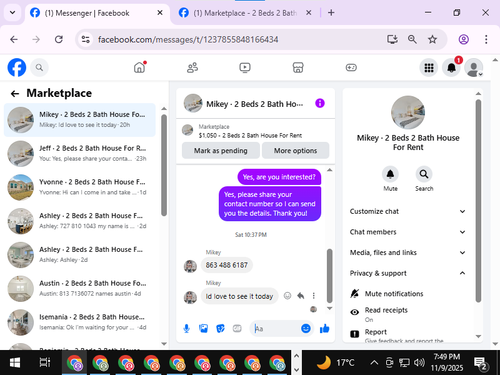500x375 pixels.
Task: Show hidden system tray icons
Action: click(x=374, y=362)
